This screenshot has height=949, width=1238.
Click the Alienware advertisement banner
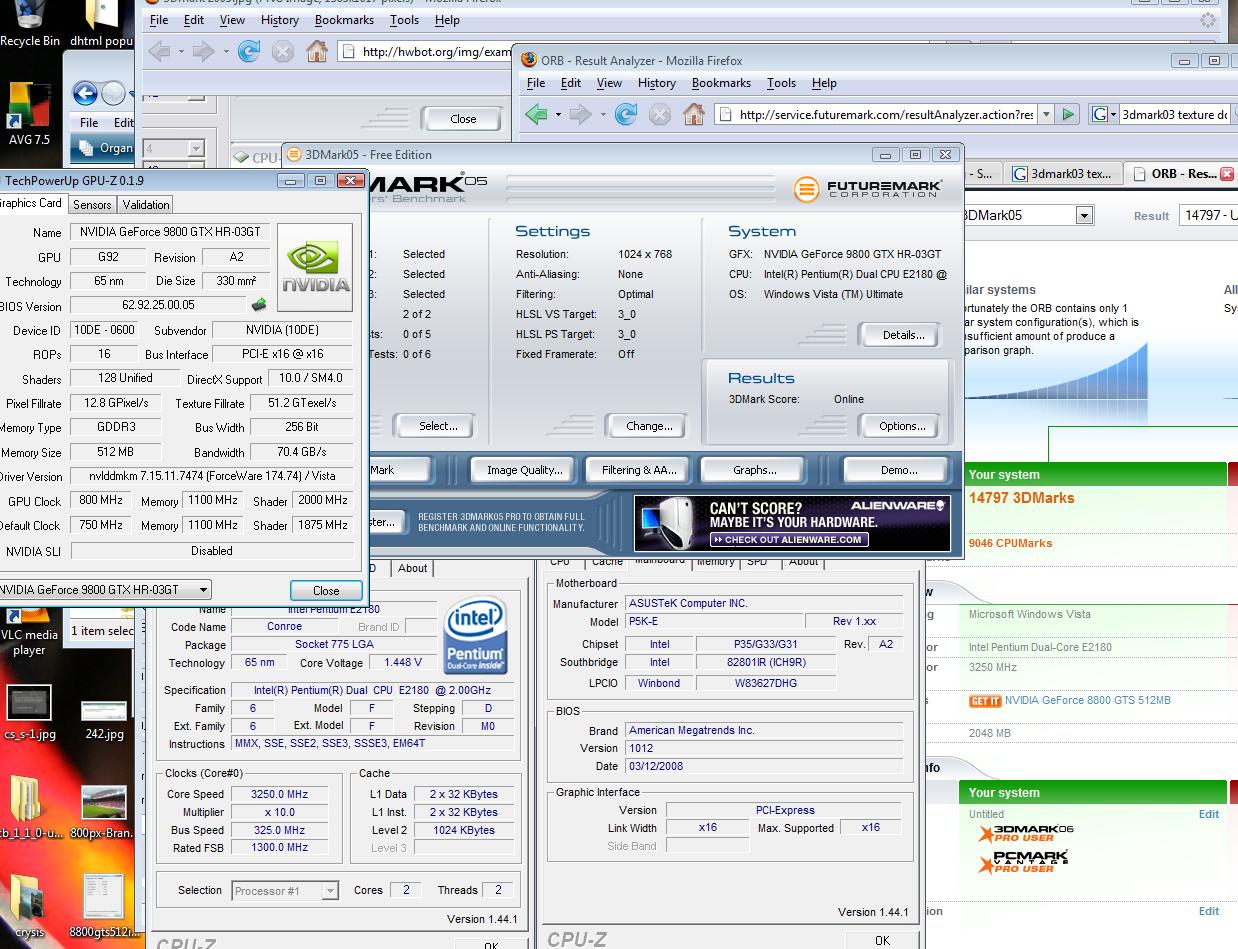pos(791,522)
